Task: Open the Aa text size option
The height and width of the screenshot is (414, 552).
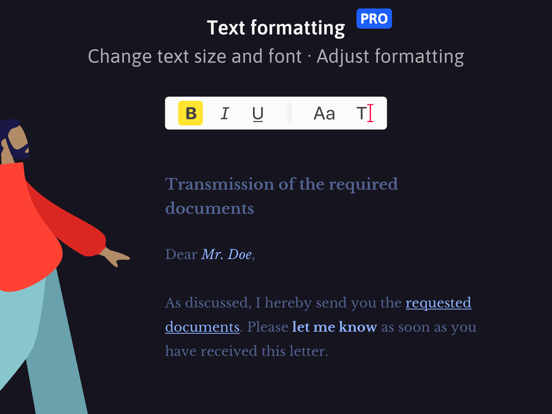Action: [324, 113]
